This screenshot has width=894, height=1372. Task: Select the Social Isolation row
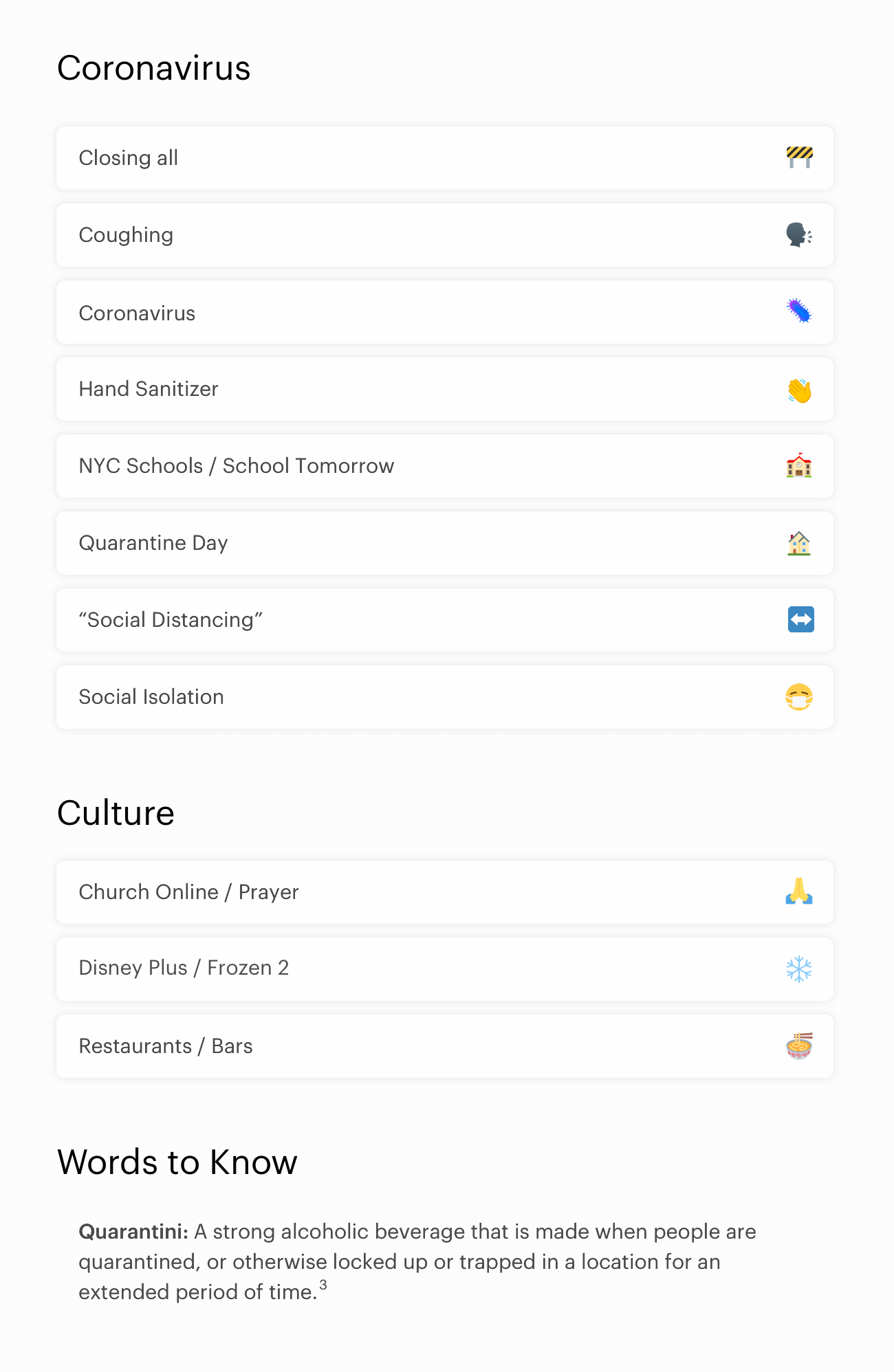[445, 697]
